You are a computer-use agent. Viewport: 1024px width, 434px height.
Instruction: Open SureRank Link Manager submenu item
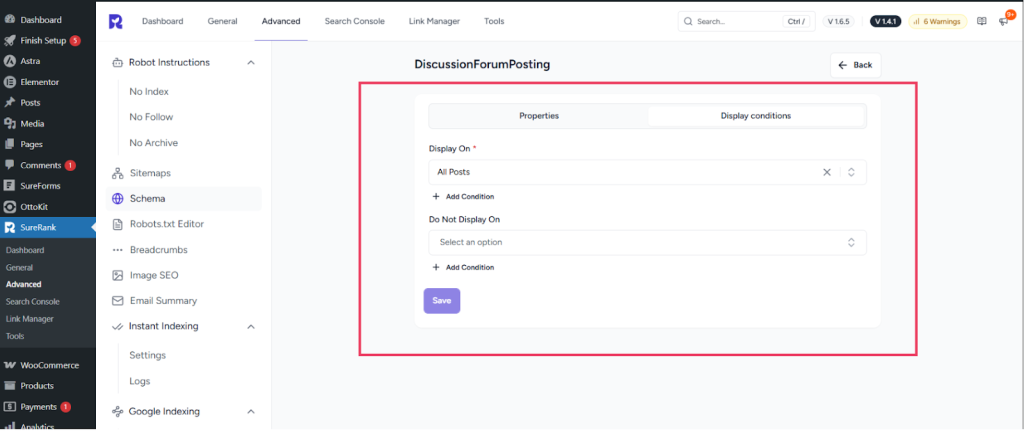pyautogui.click(x=29, y=319)
